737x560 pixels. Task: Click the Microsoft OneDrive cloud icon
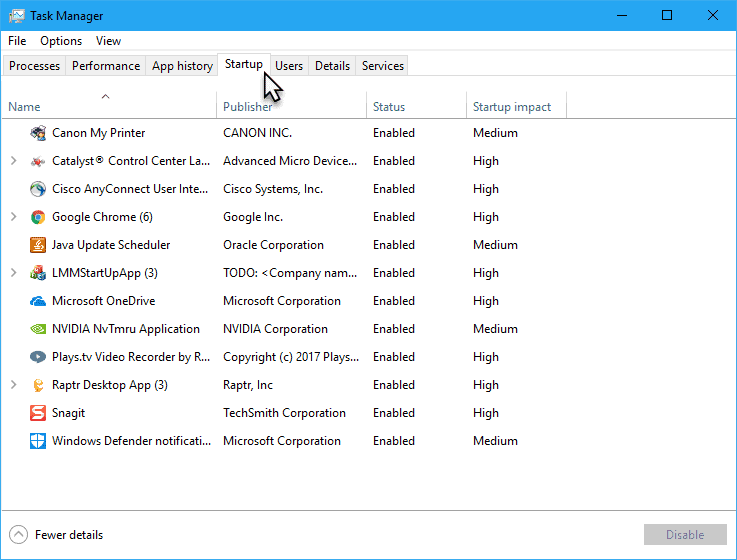pos(38,301)
